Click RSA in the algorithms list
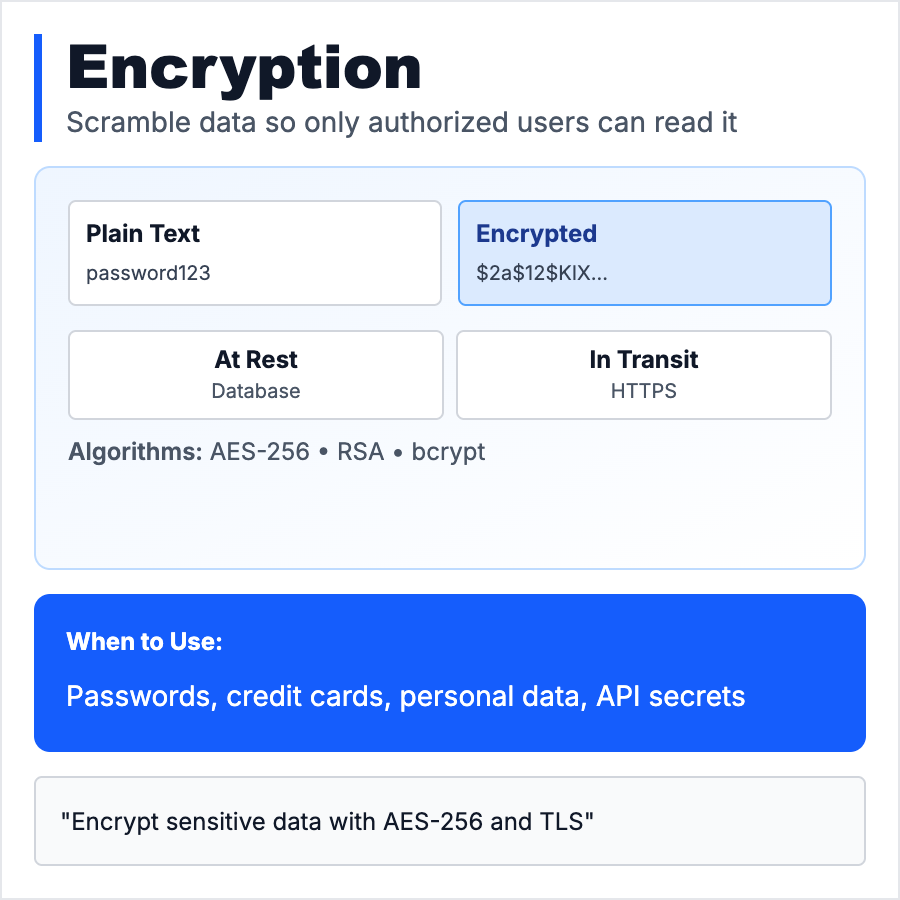Image resolution: width=900 pixels, height=900 pixels. tap(360, 452)
